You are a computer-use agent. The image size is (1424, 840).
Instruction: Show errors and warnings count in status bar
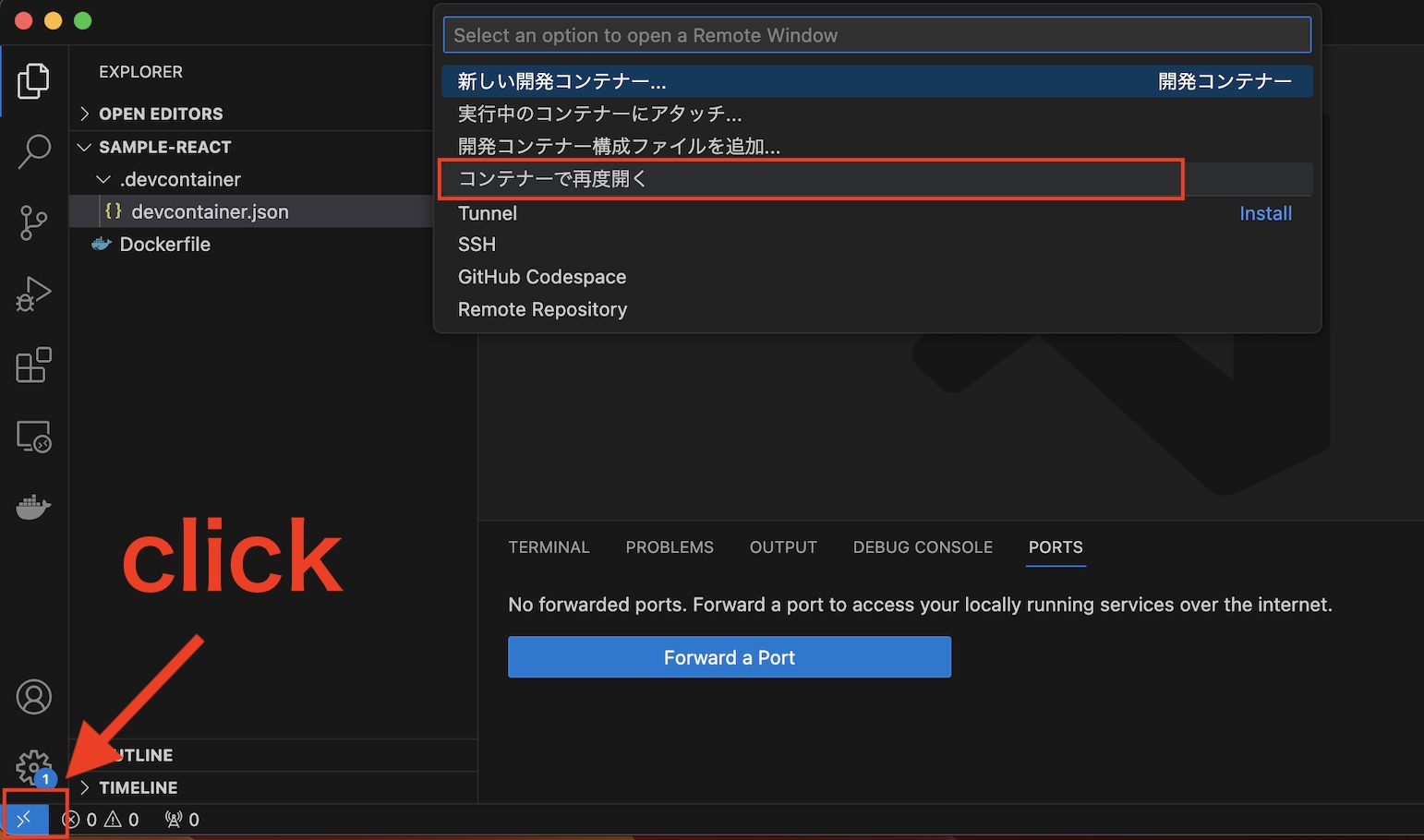[x=101, y=820]
